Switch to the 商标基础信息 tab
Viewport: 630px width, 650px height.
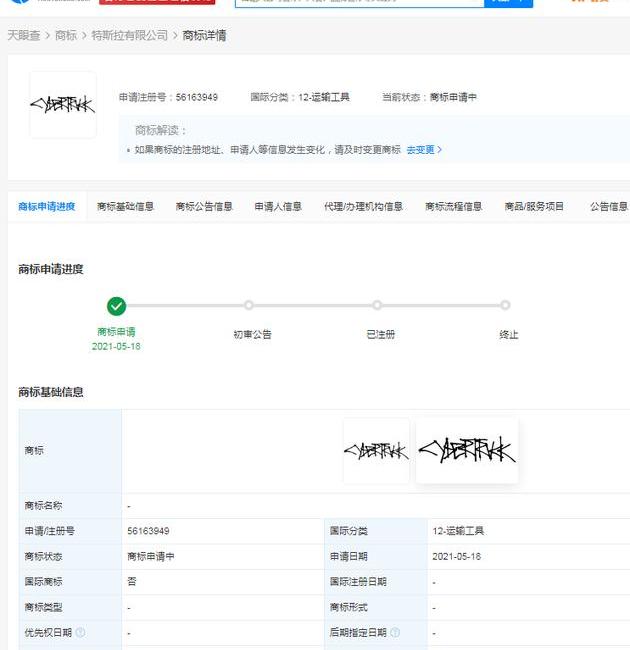[125, 206]
